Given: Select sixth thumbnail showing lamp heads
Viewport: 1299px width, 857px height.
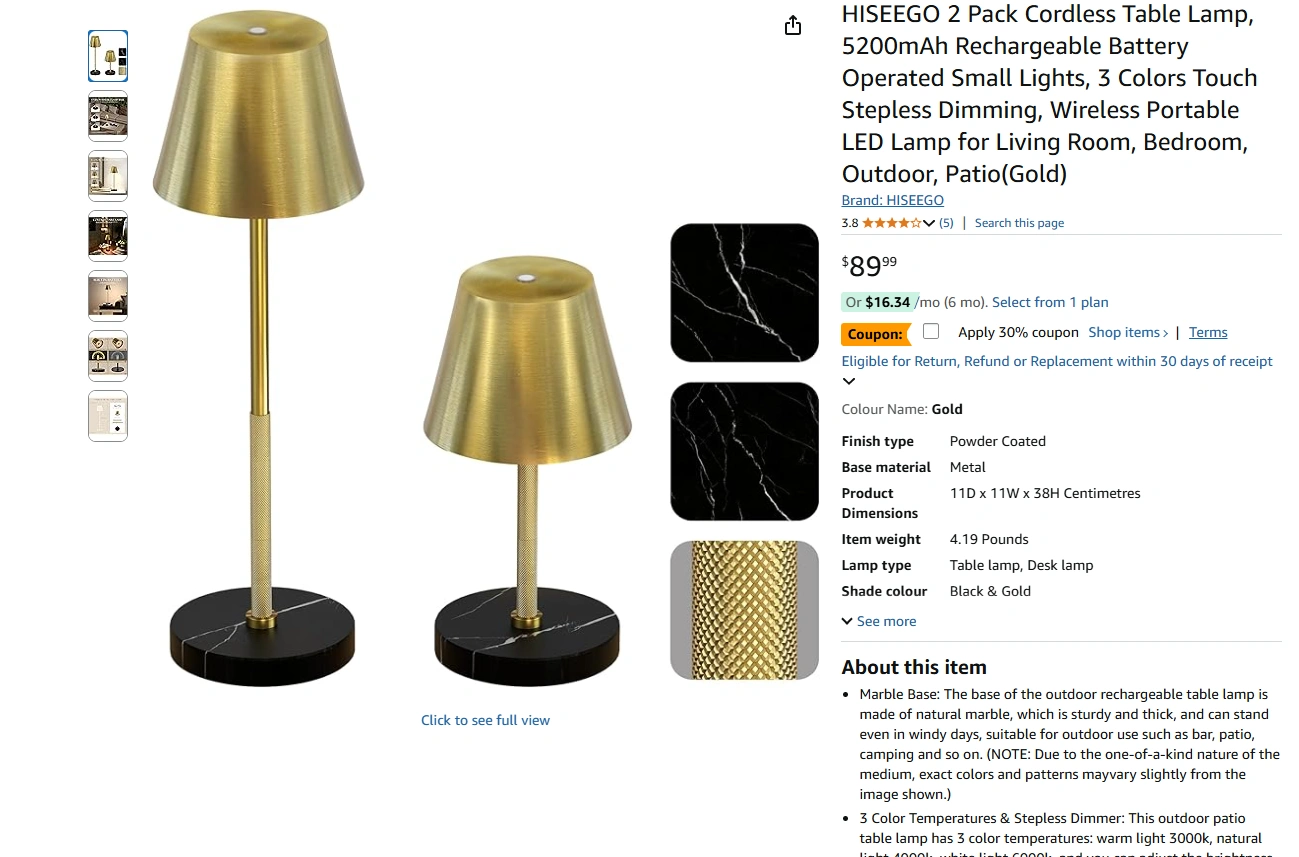Looking at the screenshot, I should [108, 356].
